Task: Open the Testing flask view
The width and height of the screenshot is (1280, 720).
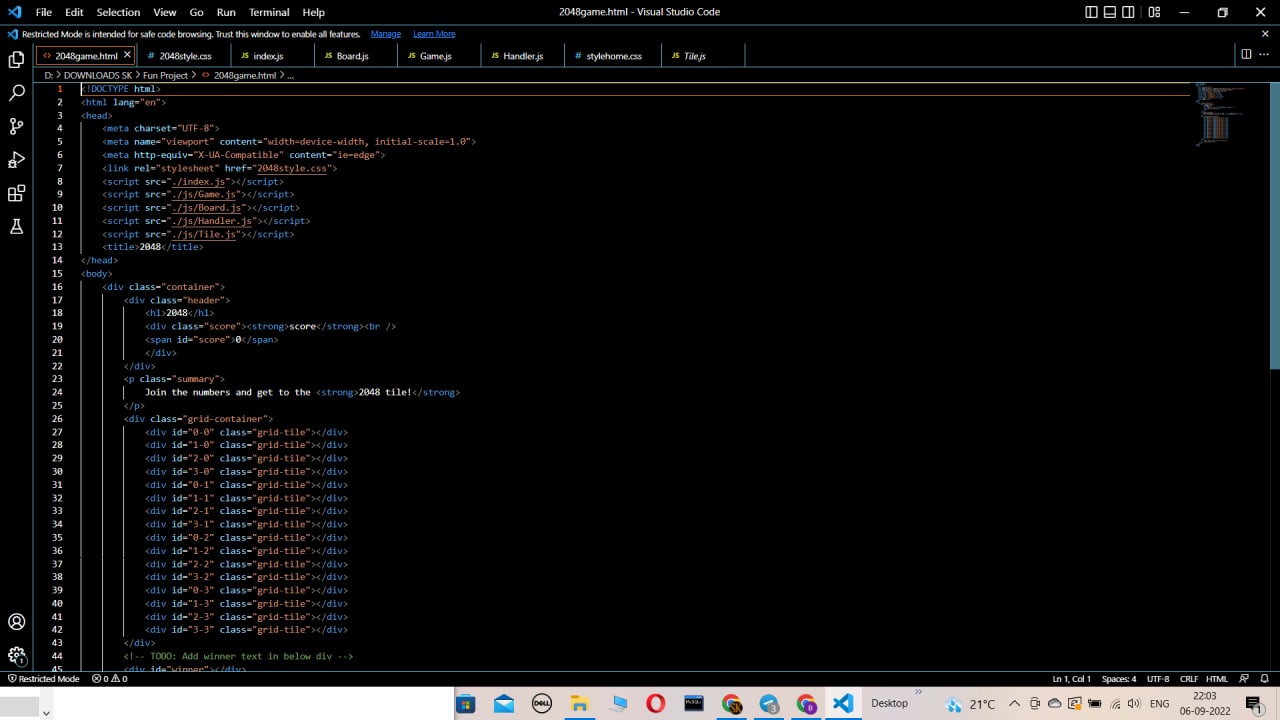Action: click(16, 227)
